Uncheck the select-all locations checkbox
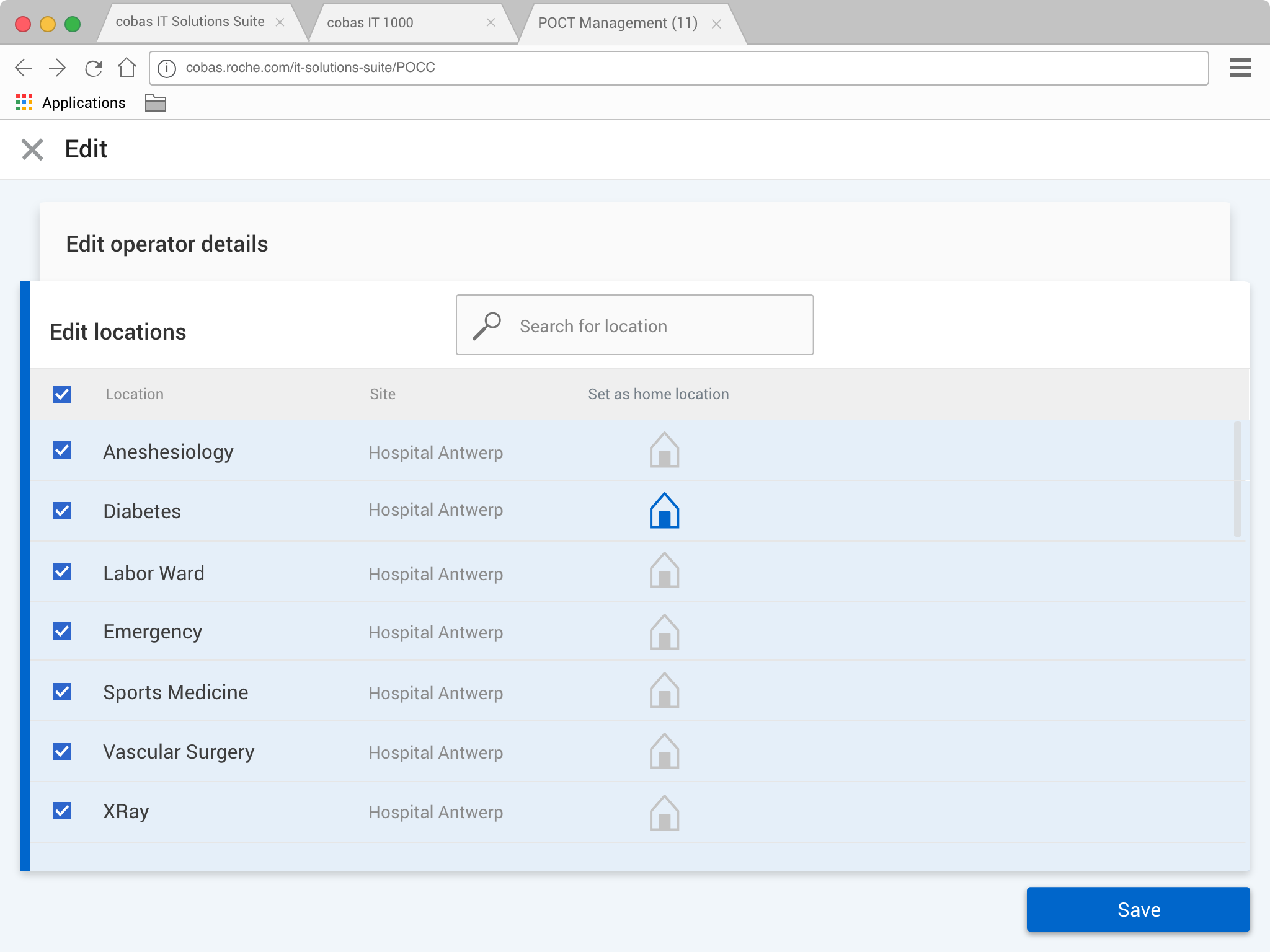Image resolution: width=1270 pixels, height=952 pixels. 62,394
